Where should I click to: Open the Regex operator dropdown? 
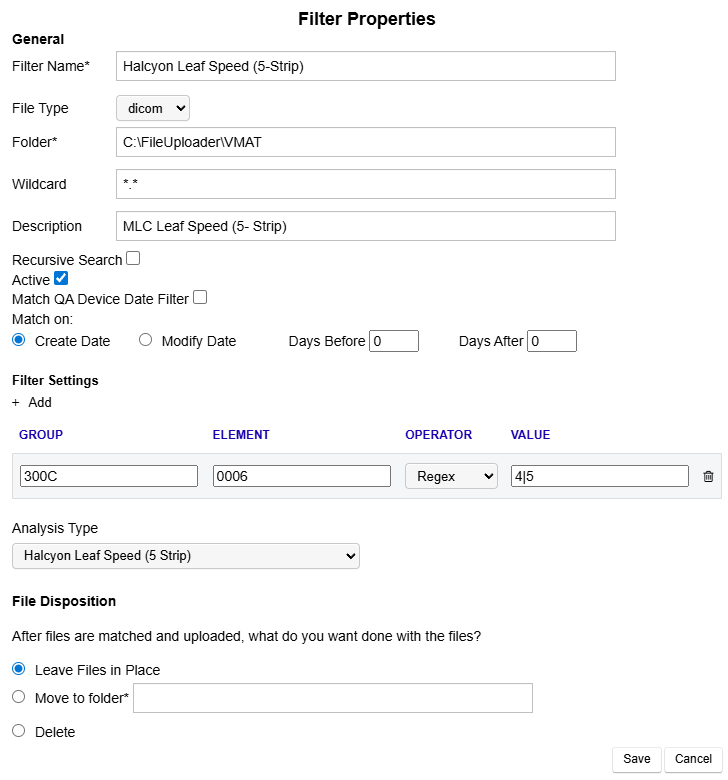(450, 477)
